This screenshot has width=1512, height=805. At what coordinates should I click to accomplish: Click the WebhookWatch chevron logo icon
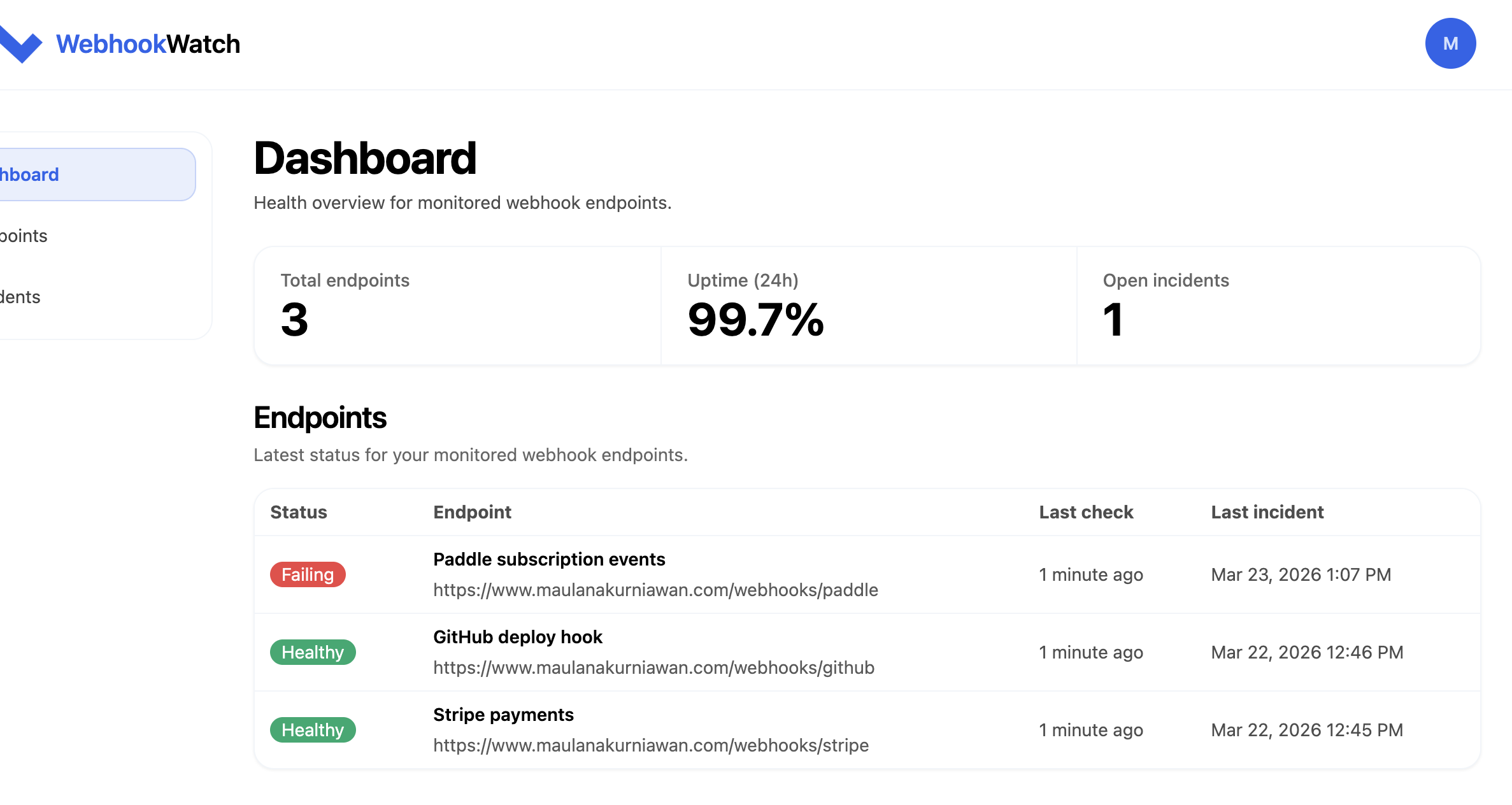[21, 43]
